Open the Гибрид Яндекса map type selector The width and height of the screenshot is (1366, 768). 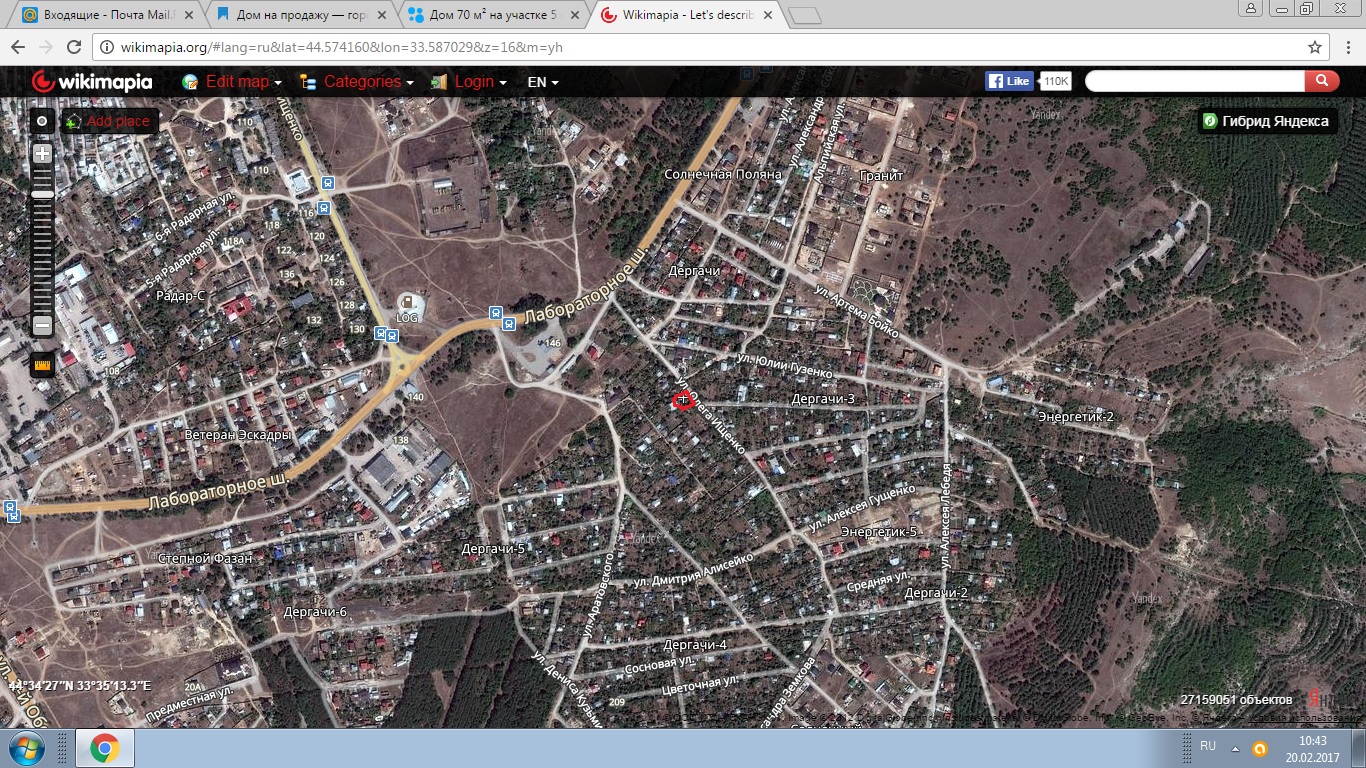click(1267, 121)
